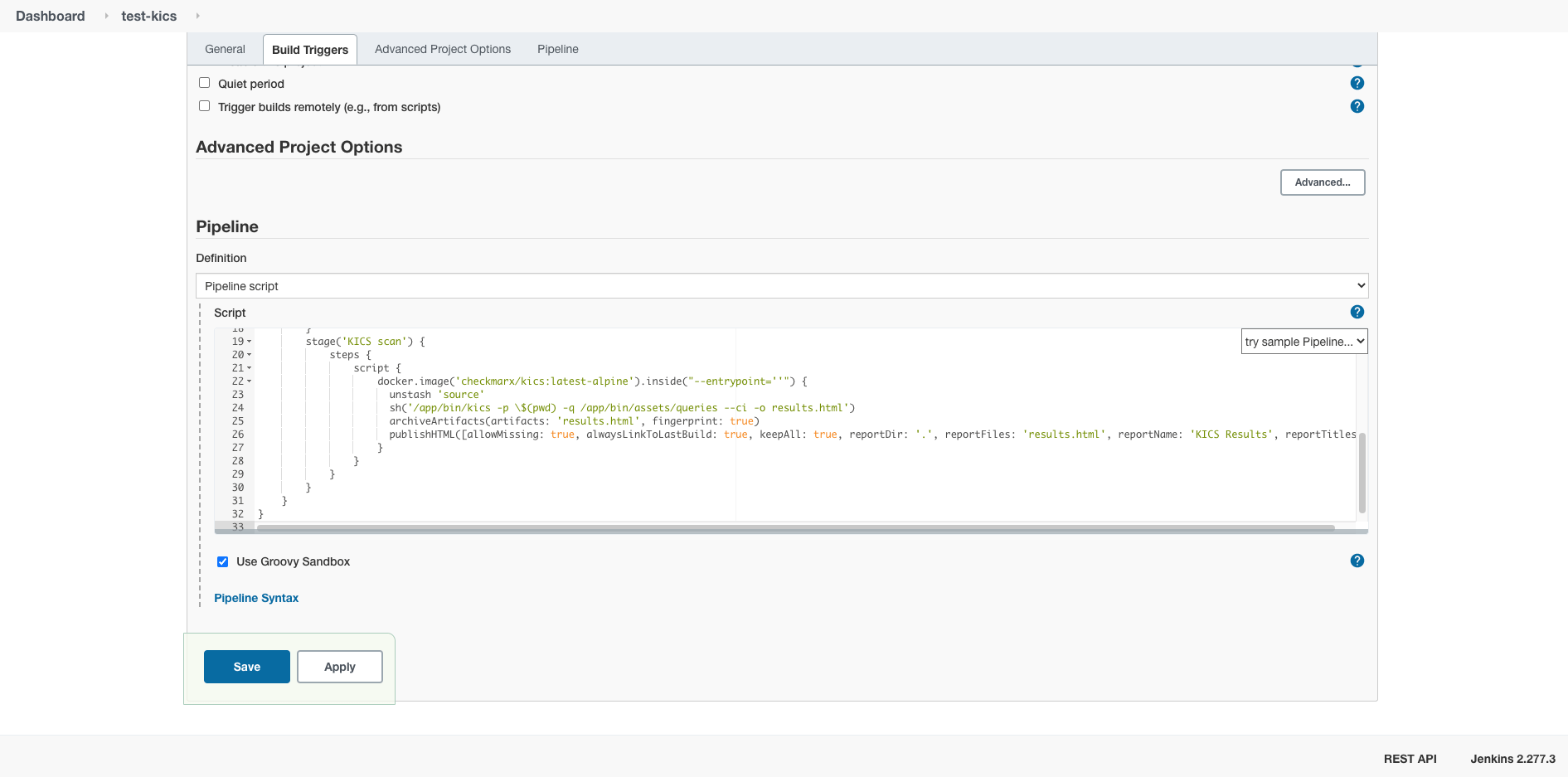The image size is (1568, 777).
Task: Open help for Use Groovy Sandbox
Action: (x=1357, y=561)
